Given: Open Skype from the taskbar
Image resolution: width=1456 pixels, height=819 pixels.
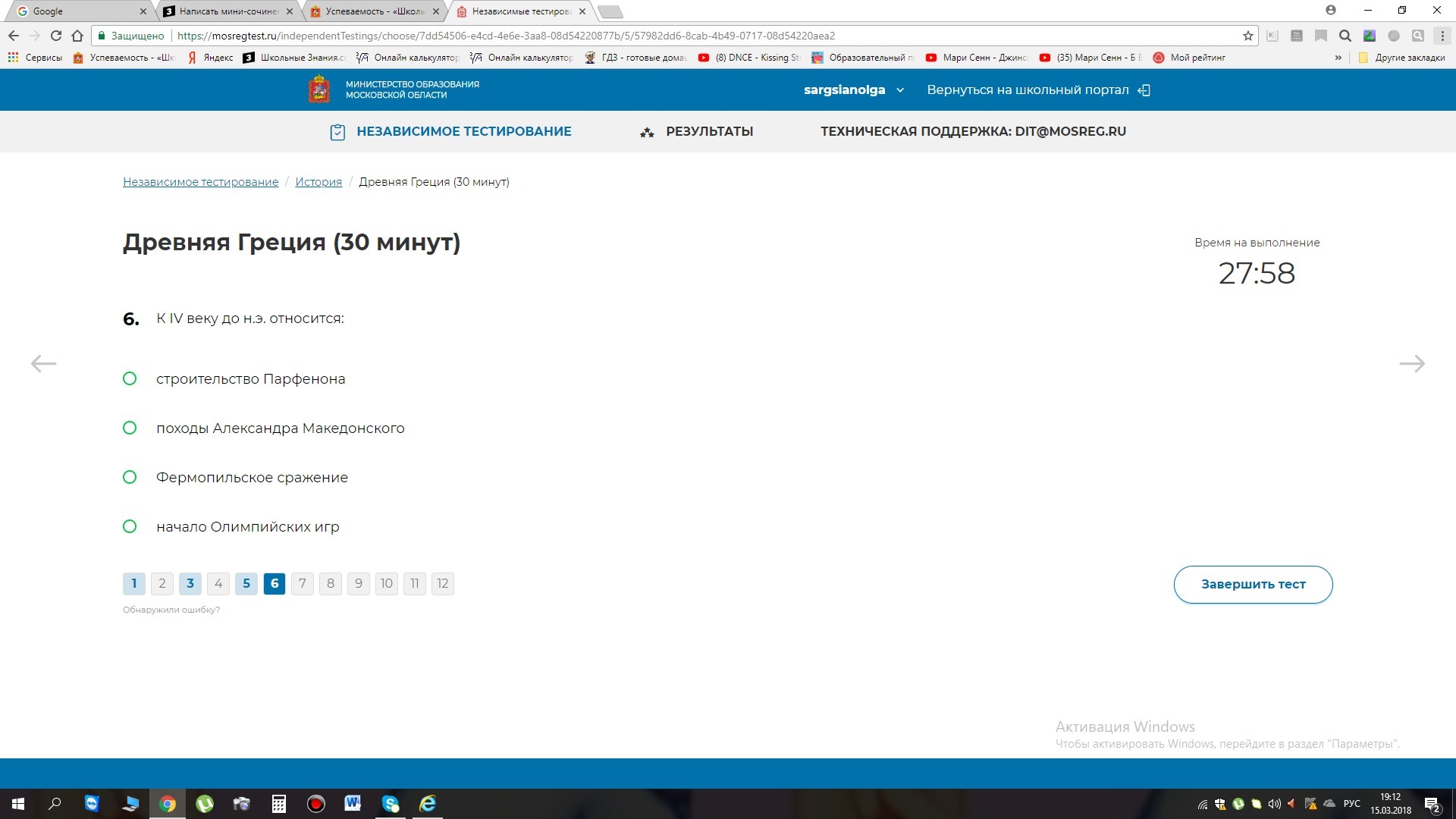Looking at the screenshot, I should point(391,804).
